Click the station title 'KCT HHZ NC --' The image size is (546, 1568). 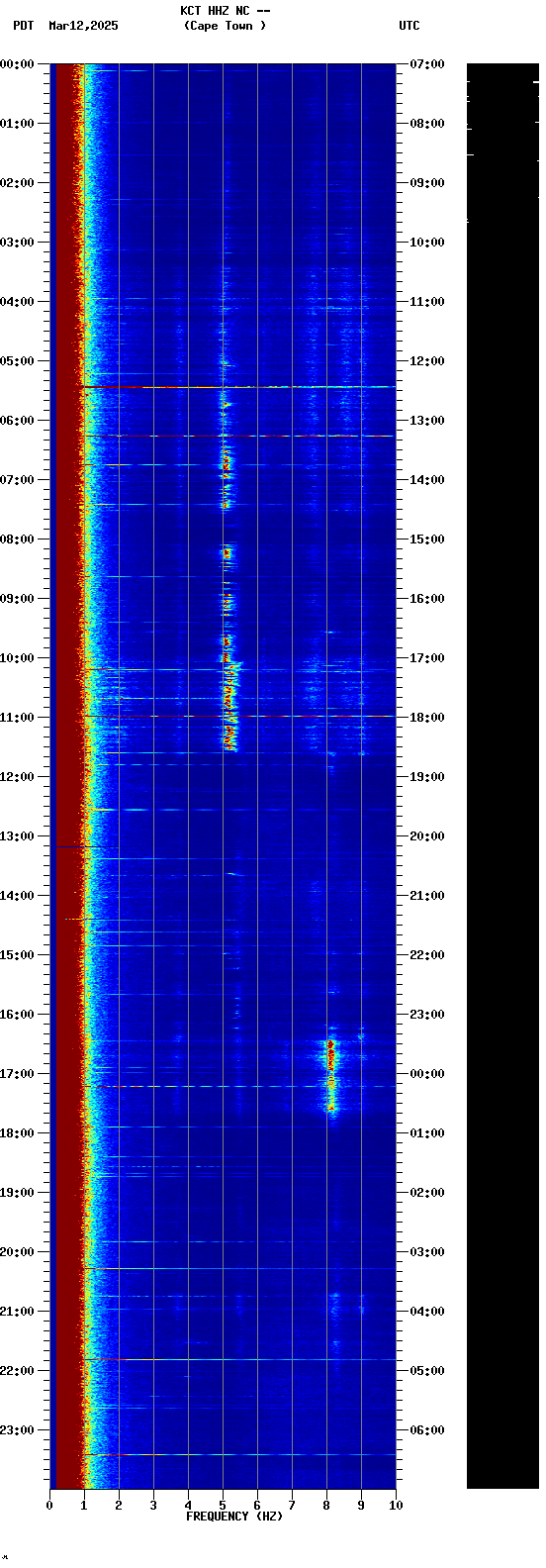pyautogui.click(x=225, y=11)
